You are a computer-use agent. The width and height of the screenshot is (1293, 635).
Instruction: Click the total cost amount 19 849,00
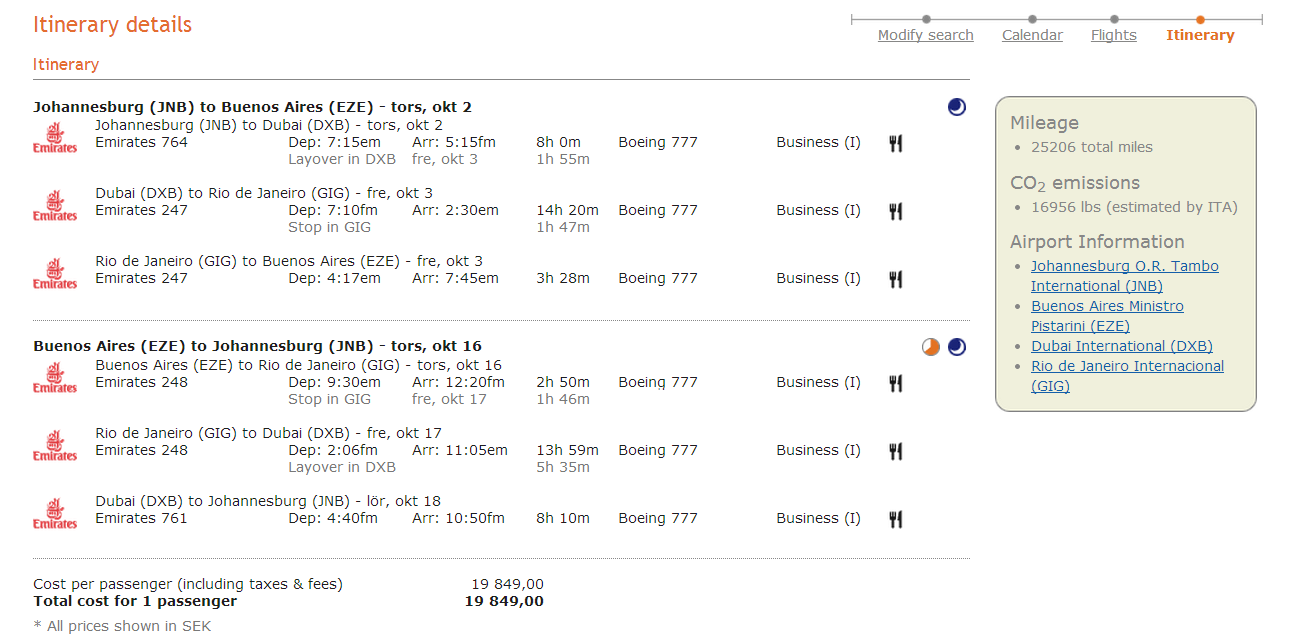coord(504,601)
